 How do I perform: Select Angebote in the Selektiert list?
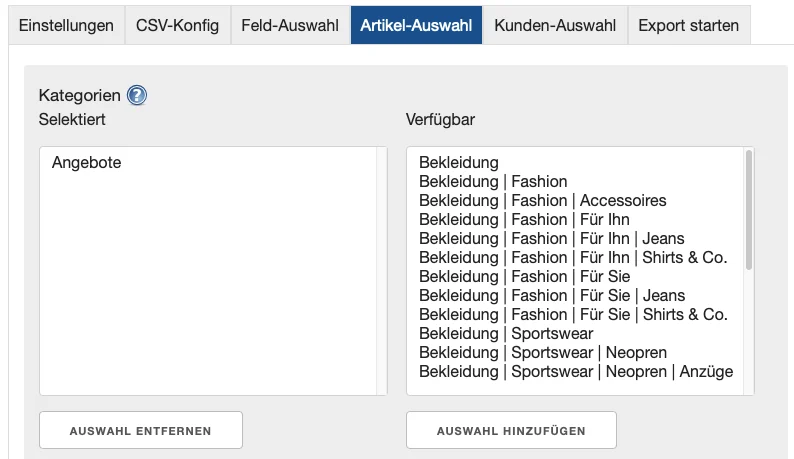(x=87, y=162)
